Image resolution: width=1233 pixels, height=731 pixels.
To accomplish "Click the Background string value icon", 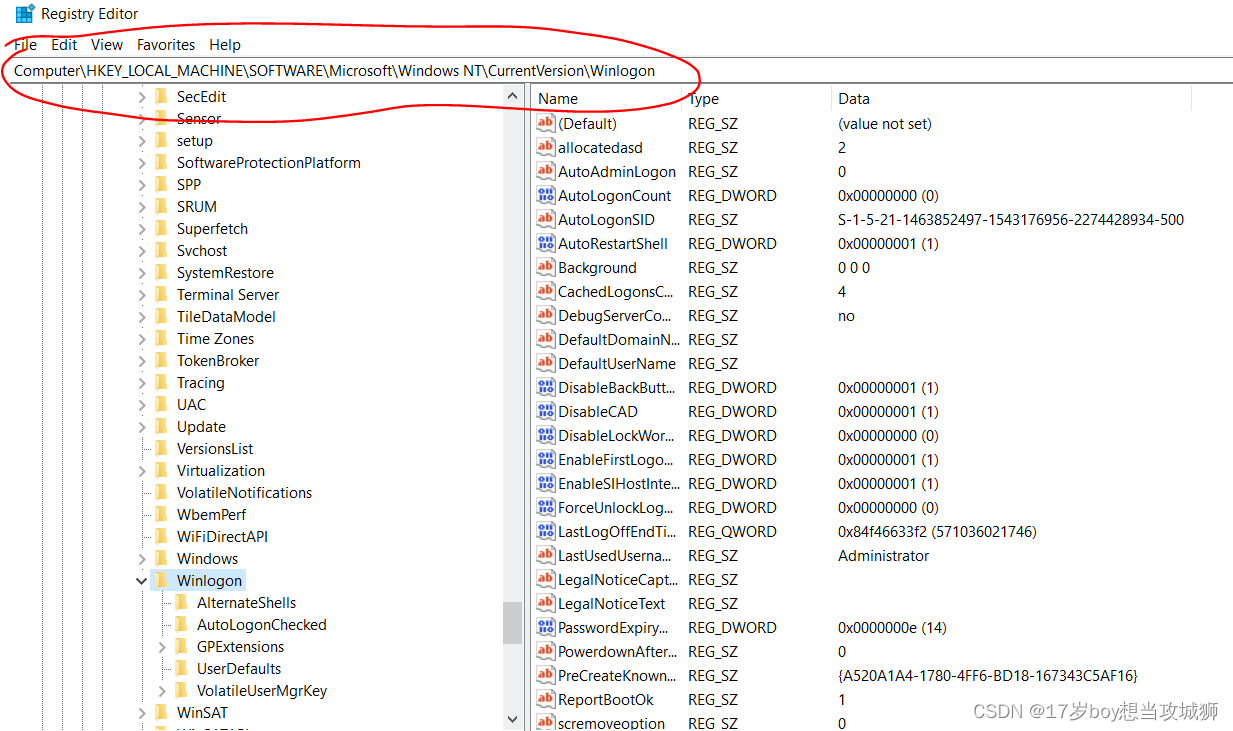I will (545, 267).
